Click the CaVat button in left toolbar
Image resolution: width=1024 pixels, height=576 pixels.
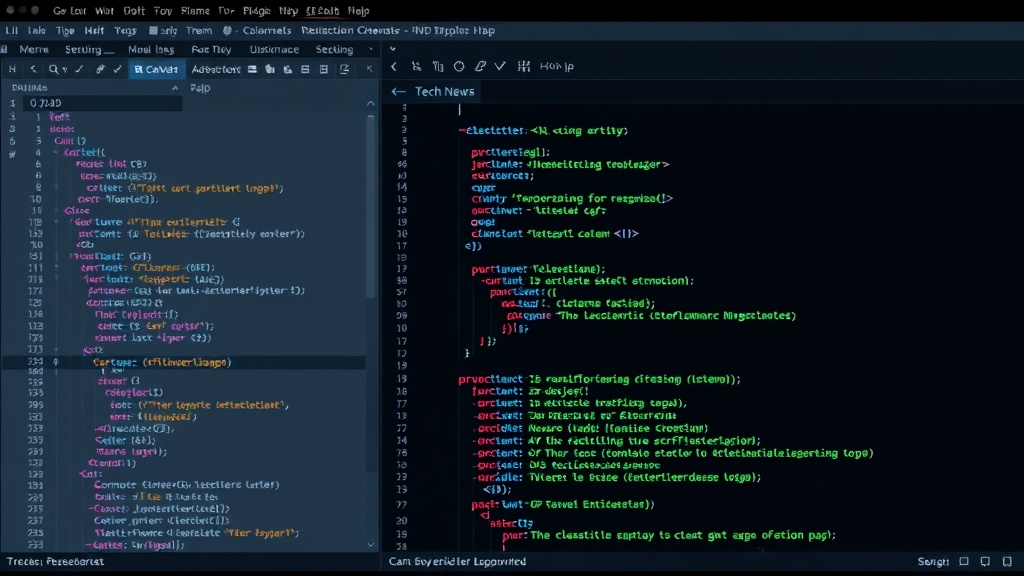point(156,69)
